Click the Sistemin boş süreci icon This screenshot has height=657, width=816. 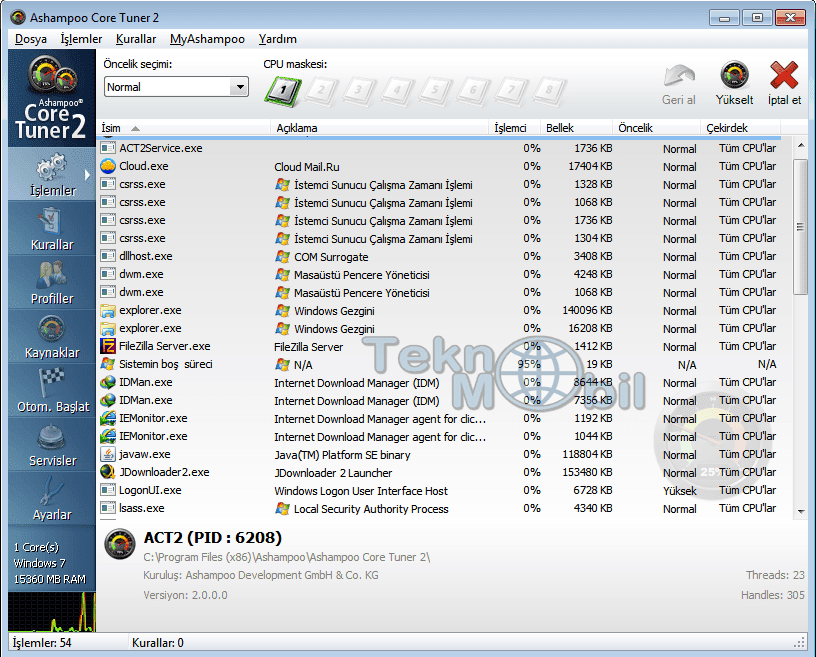click(108, 364)
